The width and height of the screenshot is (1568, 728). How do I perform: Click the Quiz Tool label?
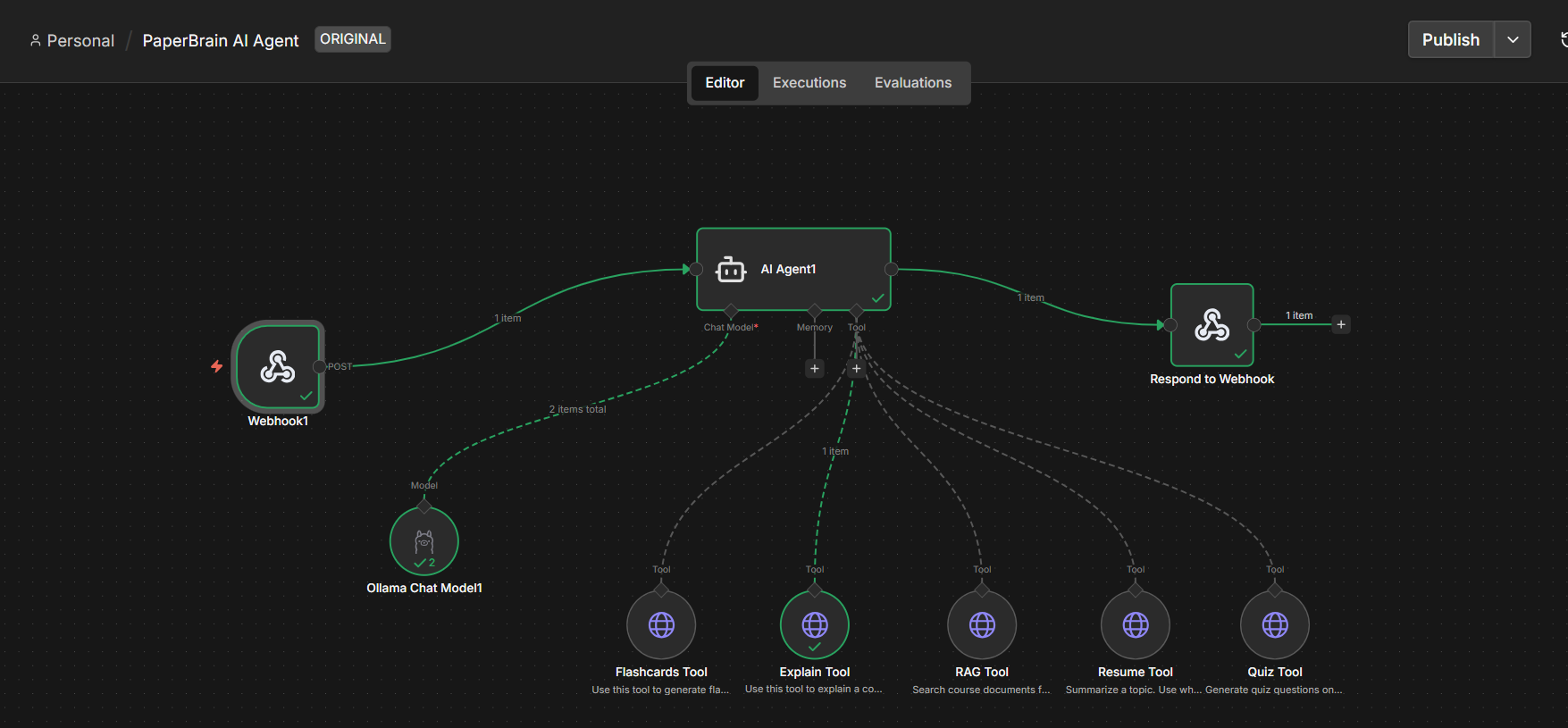point(1275,672)
